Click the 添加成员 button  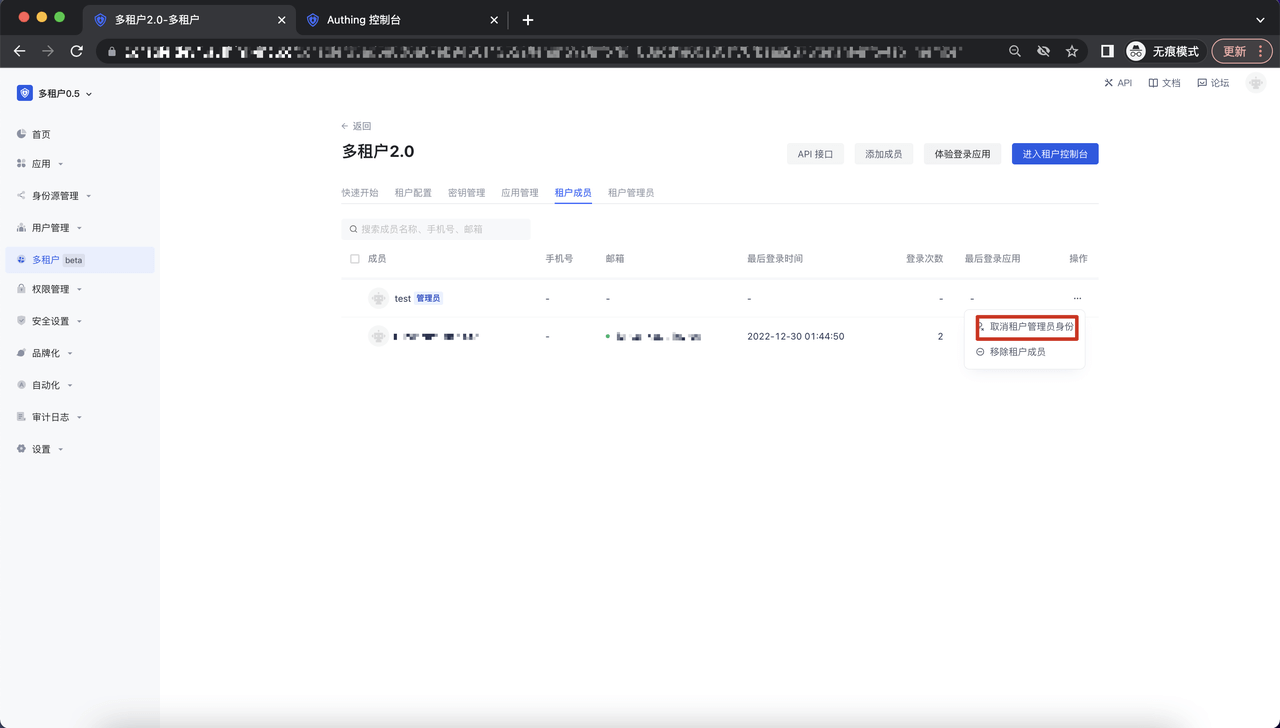click(x=883, y=154)
